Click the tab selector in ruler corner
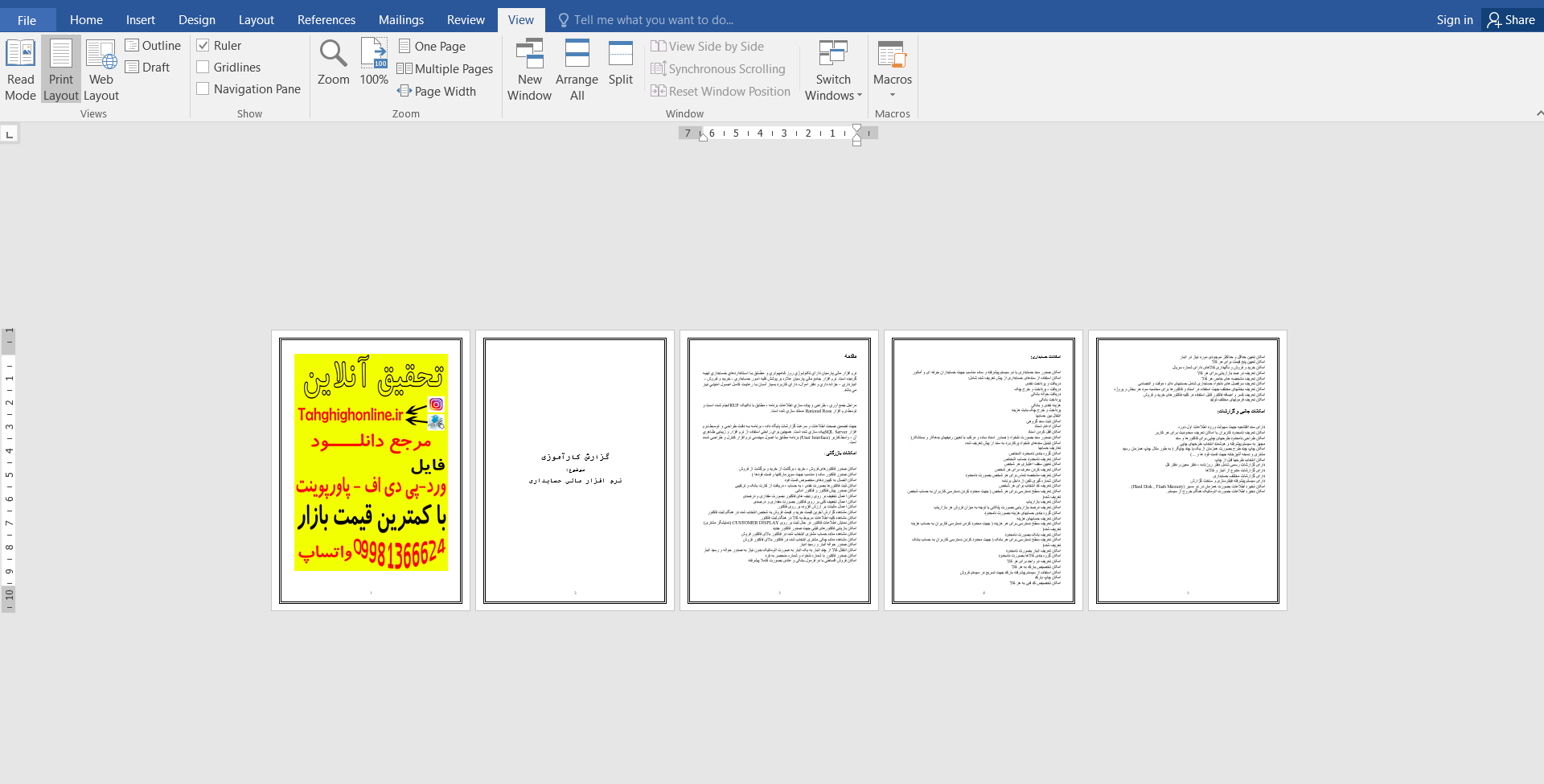Image resolution: width=1544 pixels, height=784 pixels. point(10,133)
